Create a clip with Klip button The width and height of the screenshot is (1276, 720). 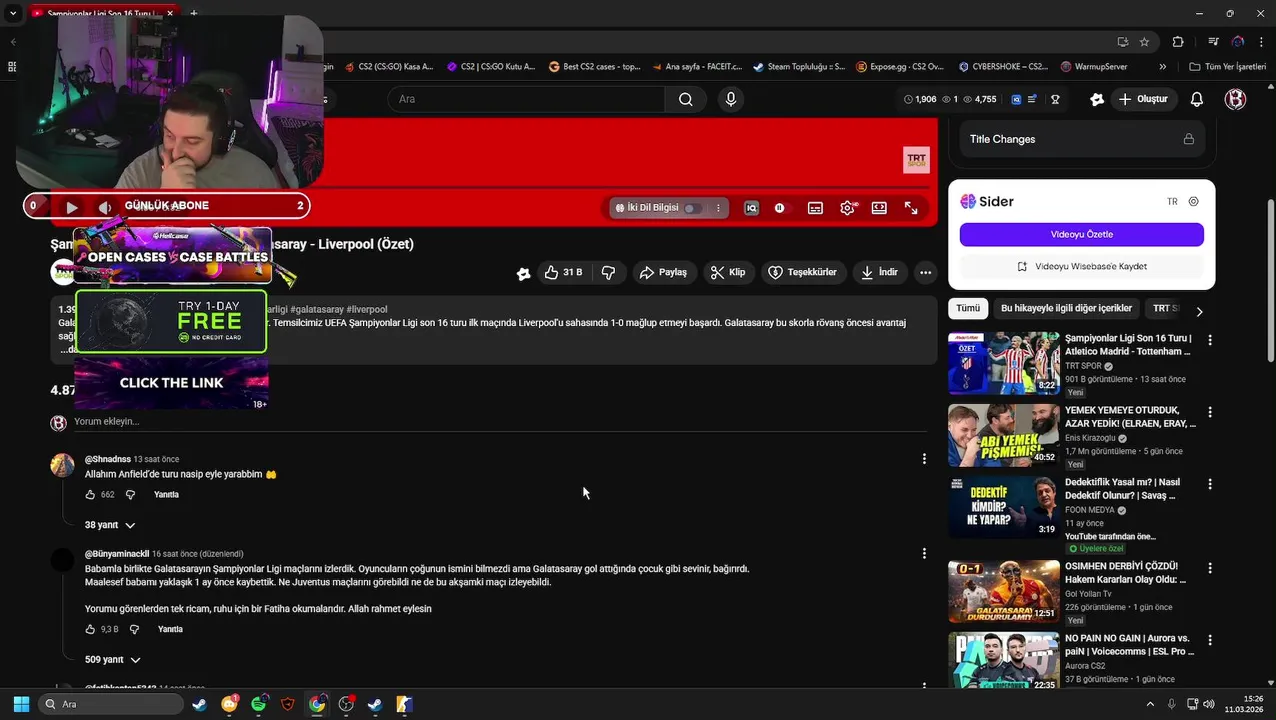pyautogui.click(x=728, y=272)
